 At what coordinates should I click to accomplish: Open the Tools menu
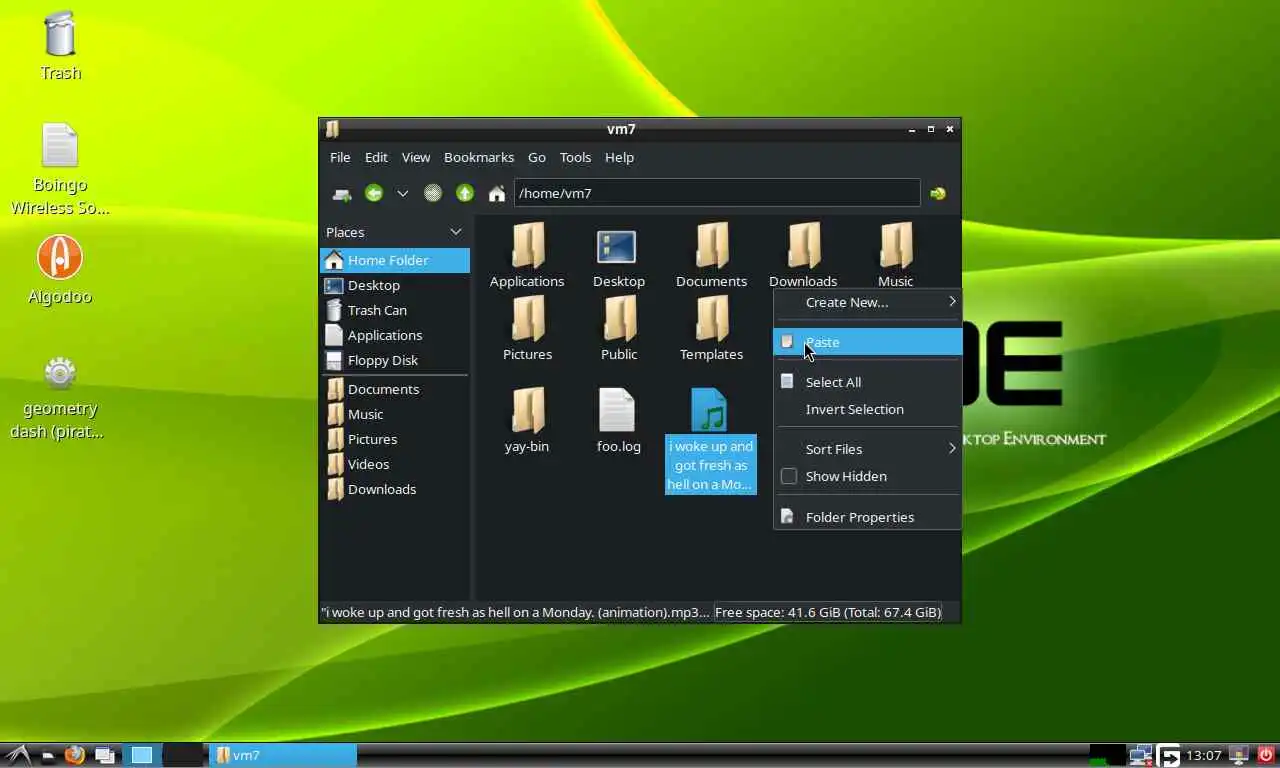coord(575,157)
